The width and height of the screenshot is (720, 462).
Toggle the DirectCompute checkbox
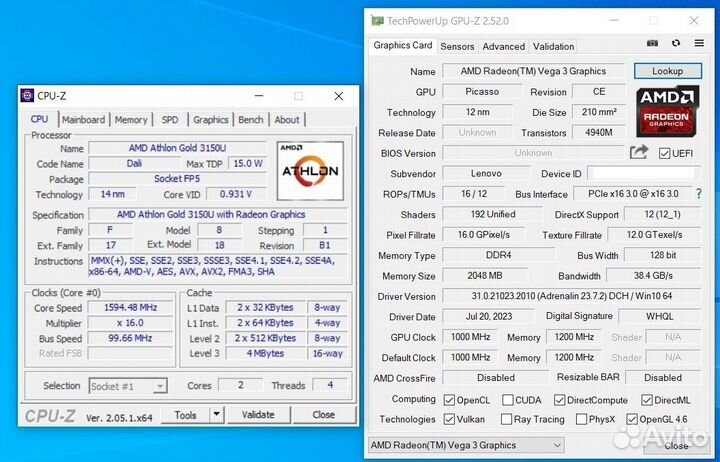(559, 400)
